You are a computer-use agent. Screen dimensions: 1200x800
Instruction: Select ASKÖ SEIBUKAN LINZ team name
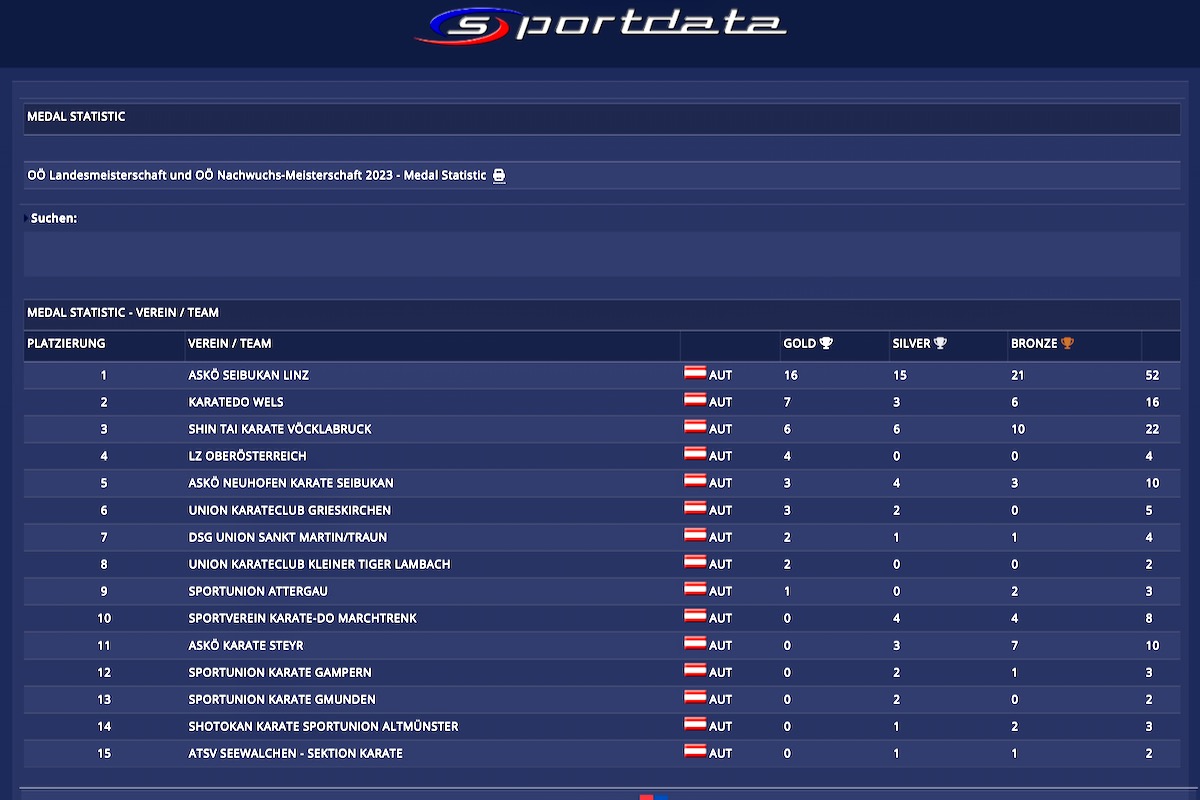(x=248, y=376)
